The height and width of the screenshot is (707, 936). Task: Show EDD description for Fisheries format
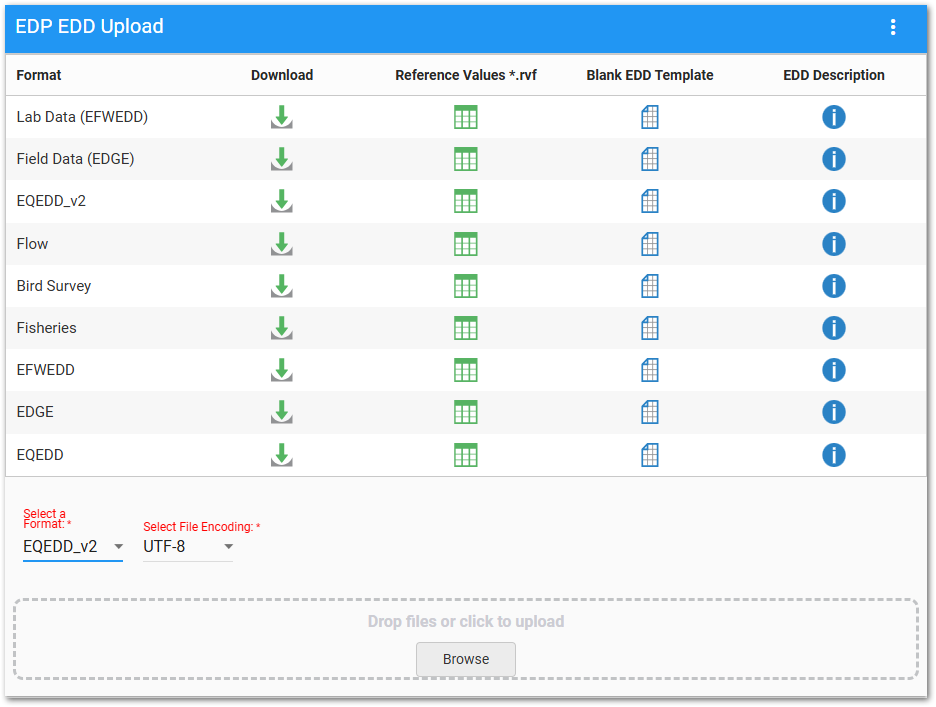[x=833, y=328]
